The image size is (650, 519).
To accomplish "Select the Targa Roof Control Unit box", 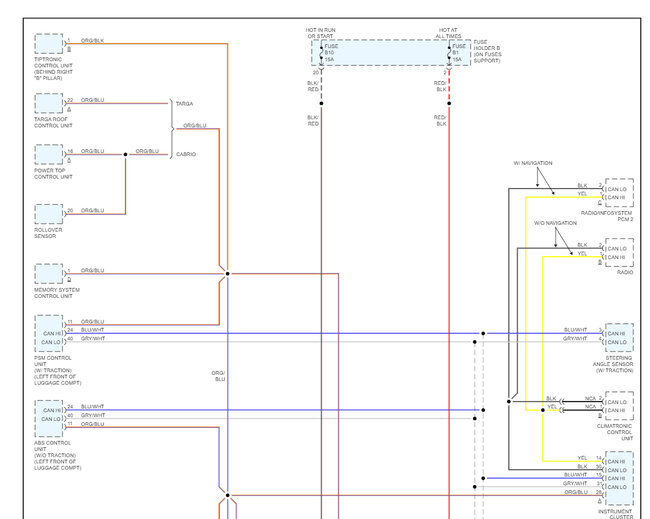I will 49,103.
